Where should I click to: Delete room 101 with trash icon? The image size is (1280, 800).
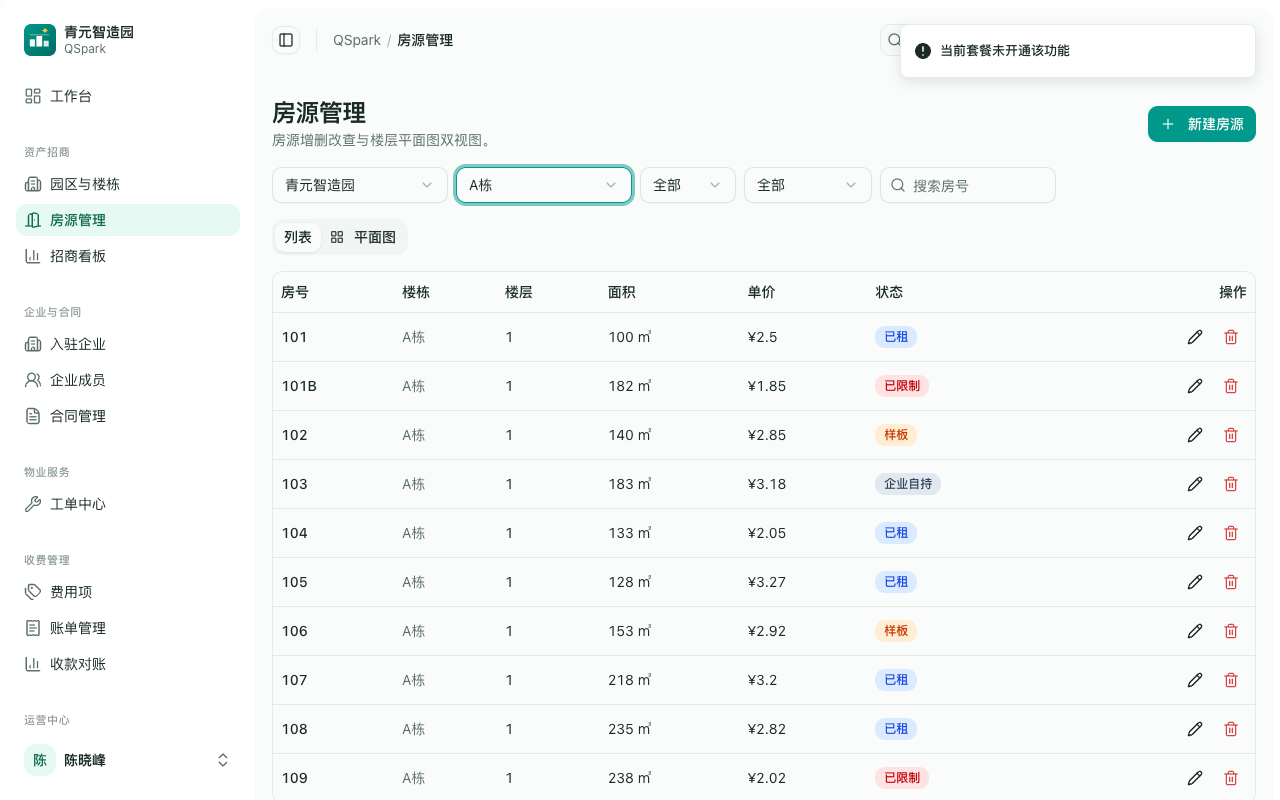coord(1231,337)
